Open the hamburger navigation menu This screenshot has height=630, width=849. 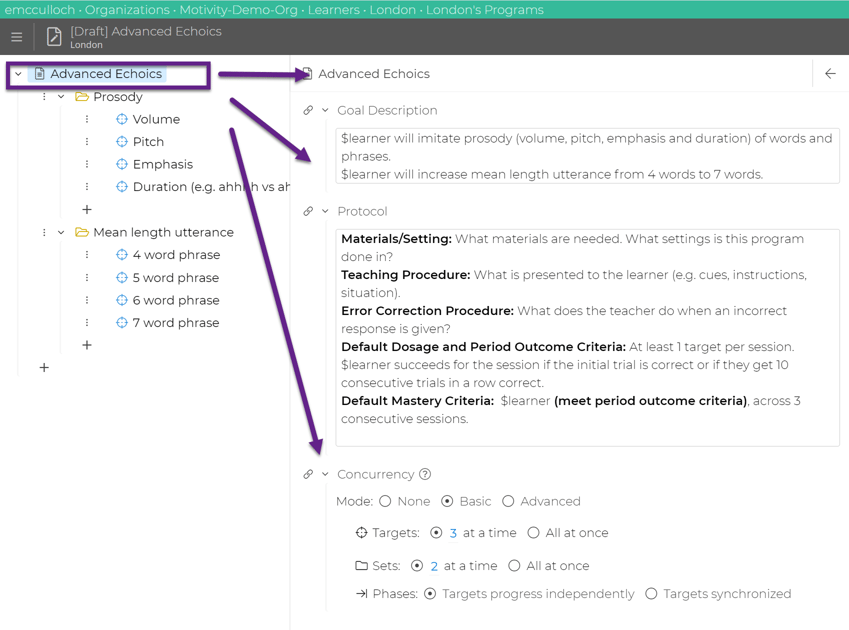click(16, 37)
